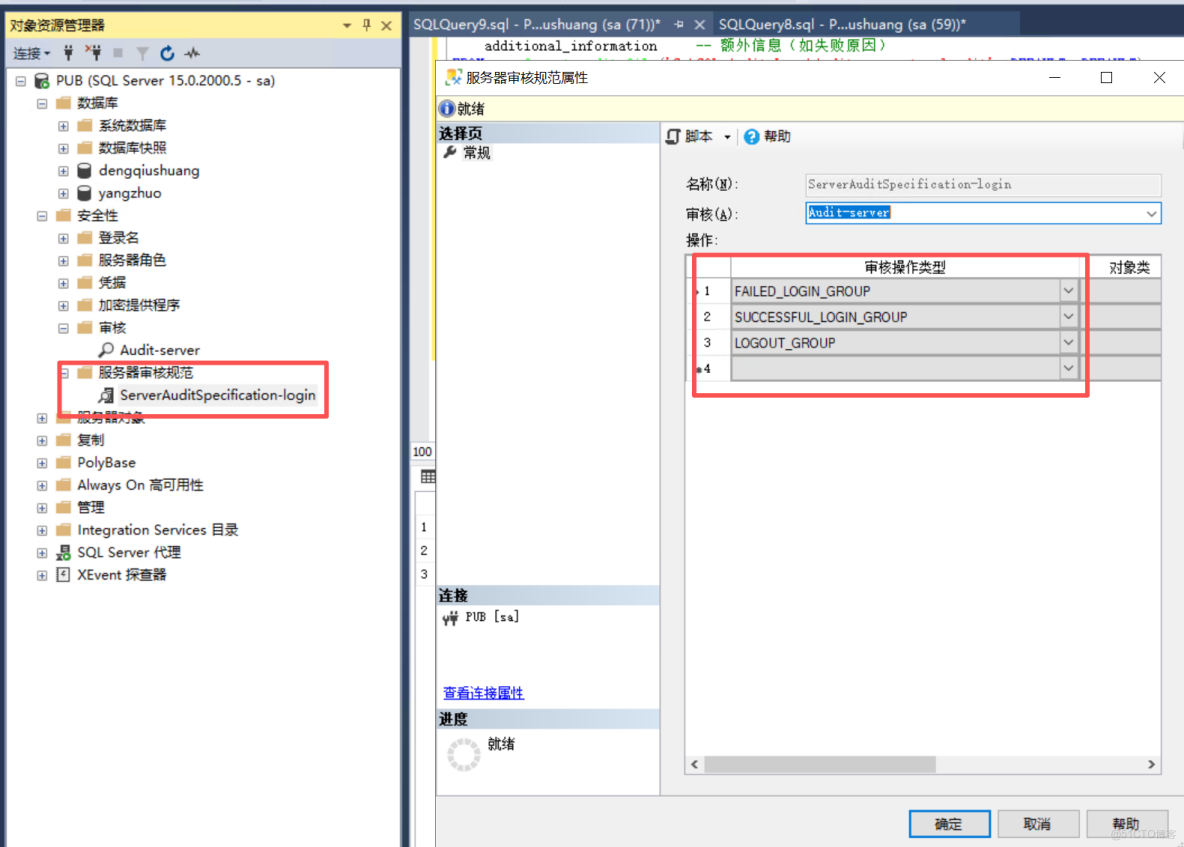Click the Object Explorer filter icon
Screen dimensions: 1184x847
pos(141,52)
